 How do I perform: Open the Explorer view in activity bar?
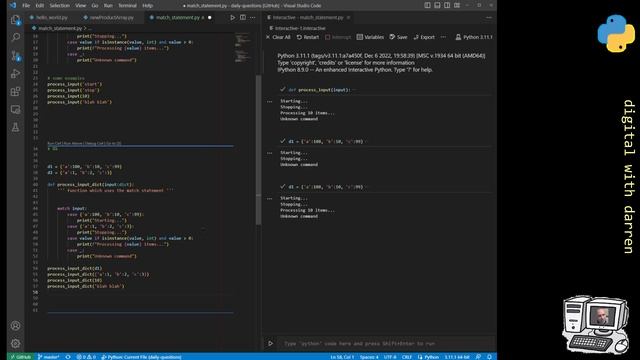click(16, 20)
